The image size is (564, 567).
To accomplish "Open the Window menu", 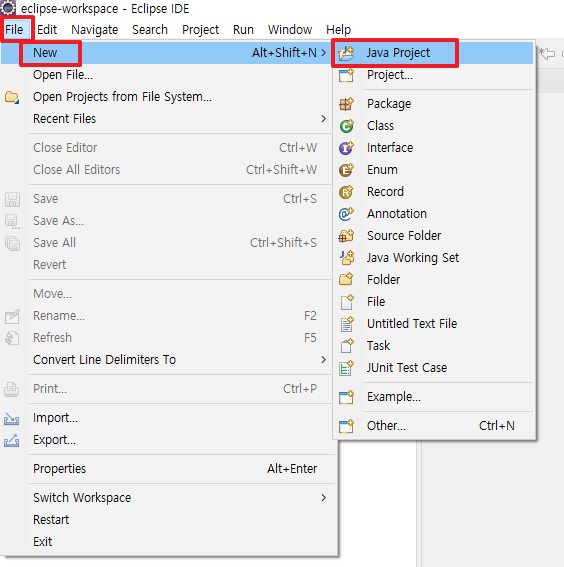I will 290,30.
